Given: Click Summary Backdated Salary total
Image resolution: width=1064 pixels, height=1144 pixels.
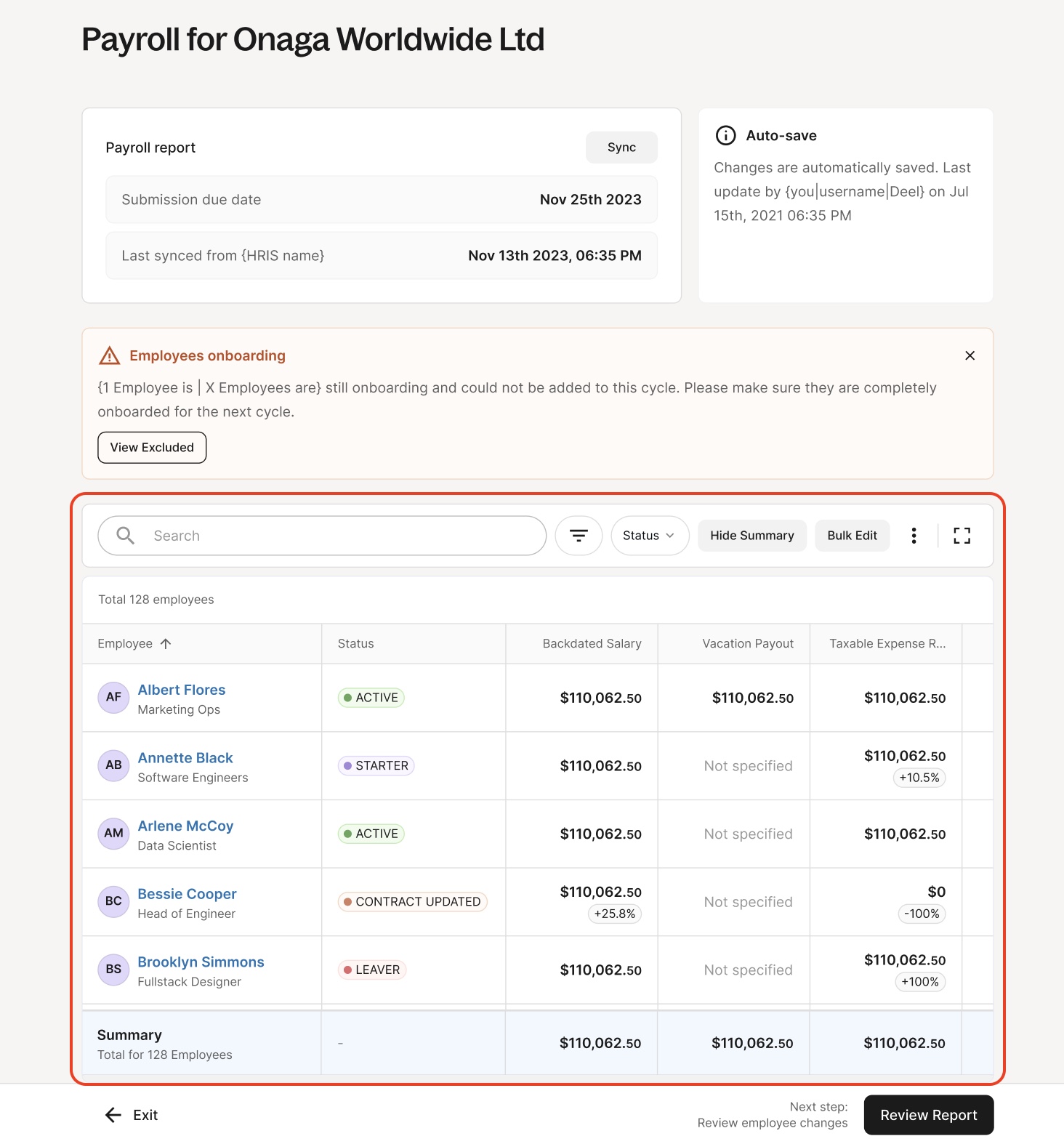Looking at the screenshot, I should (x=600, y=1043).
